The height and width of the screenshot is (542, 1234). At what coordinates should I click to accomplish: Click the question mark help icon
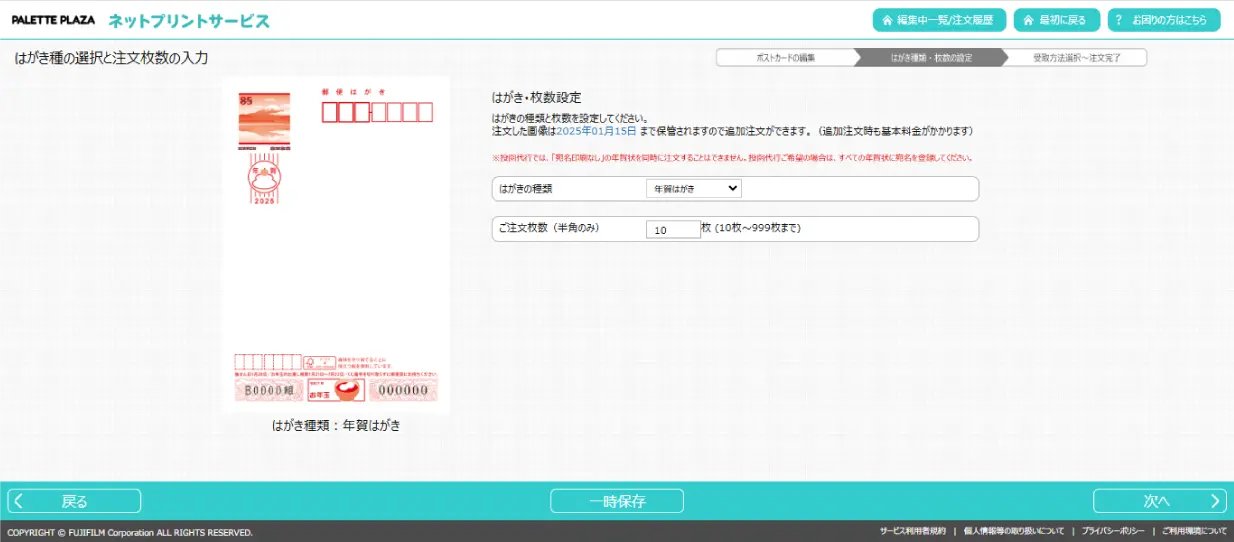[1119, 20]
